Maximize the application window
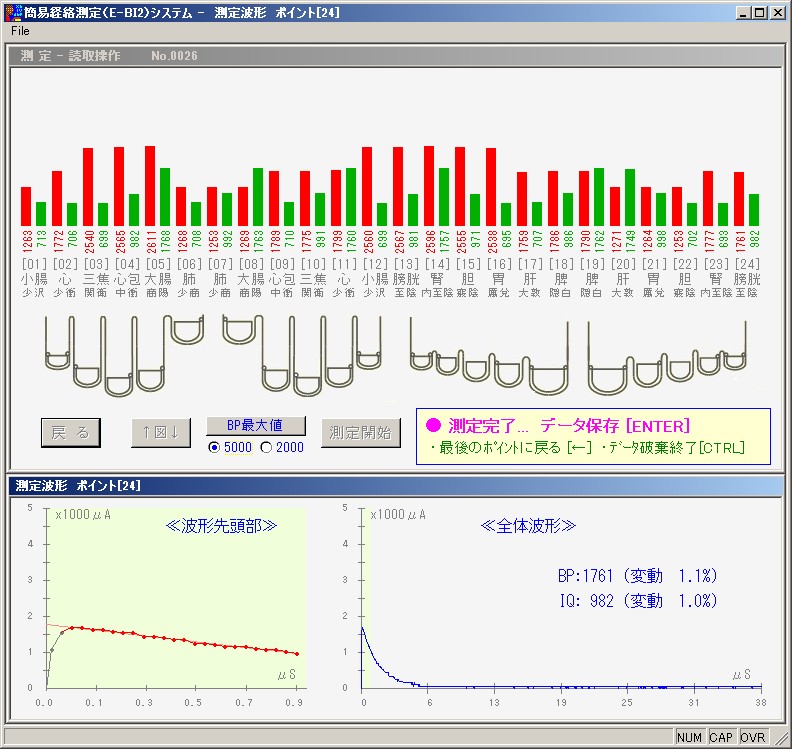The height and width of the screenshot is (749, 792). [759, 13]
